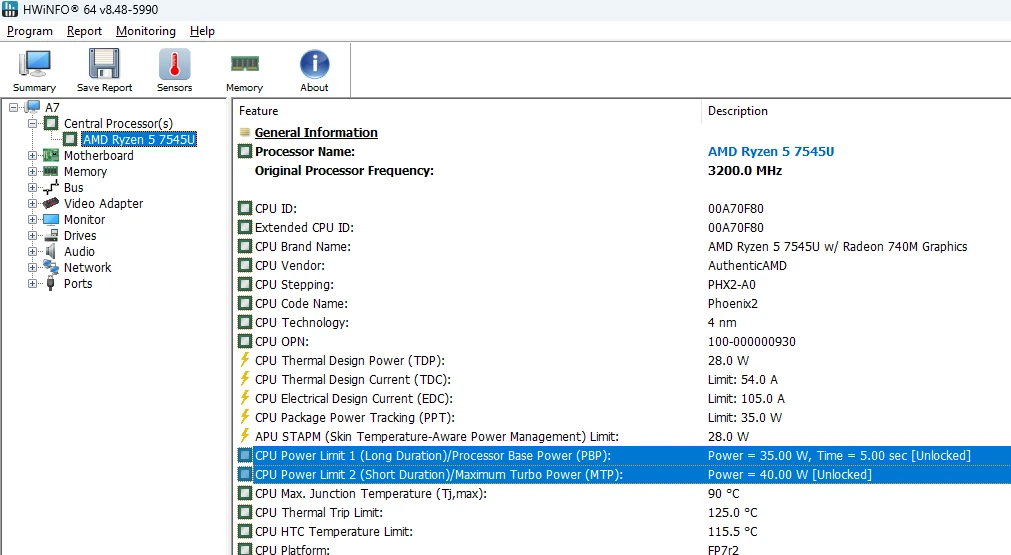Screen dimensions: 1011x555
Task: Click the CPU HTC Temperature Limit row
Action: [622, 531]
